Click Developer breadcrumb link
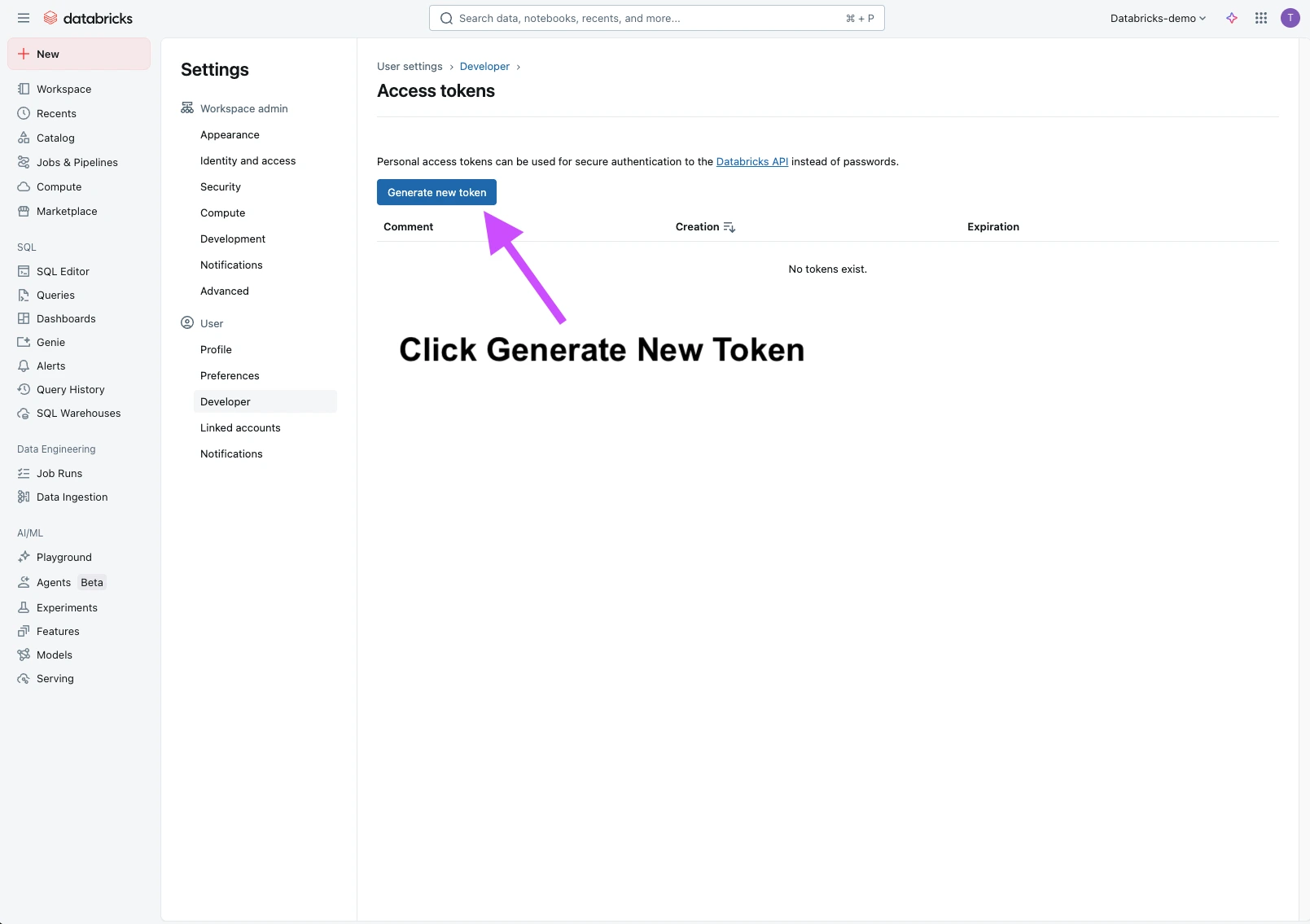1310x924 pixels. point(484,67)
